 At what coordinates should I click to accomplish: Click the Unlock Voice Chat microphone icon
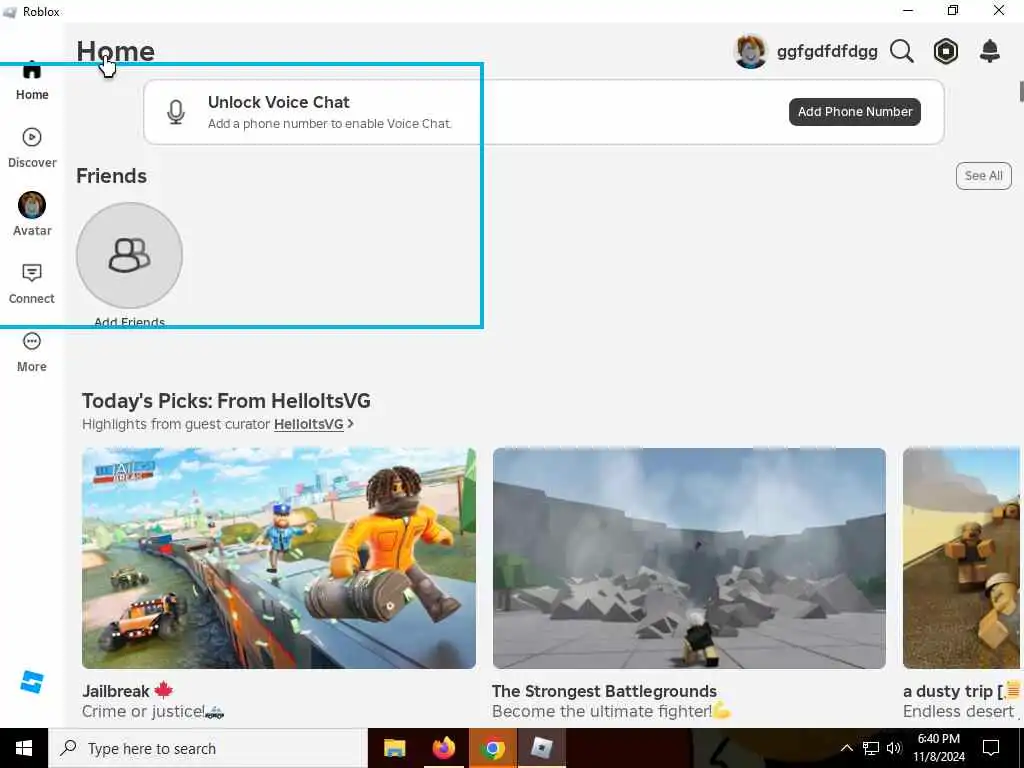coord(176,112)
